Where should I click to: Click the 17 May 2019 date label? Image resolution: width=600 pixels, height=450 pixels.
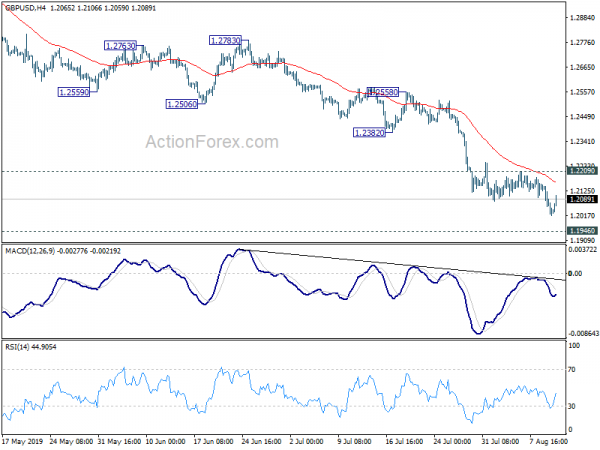22,442
